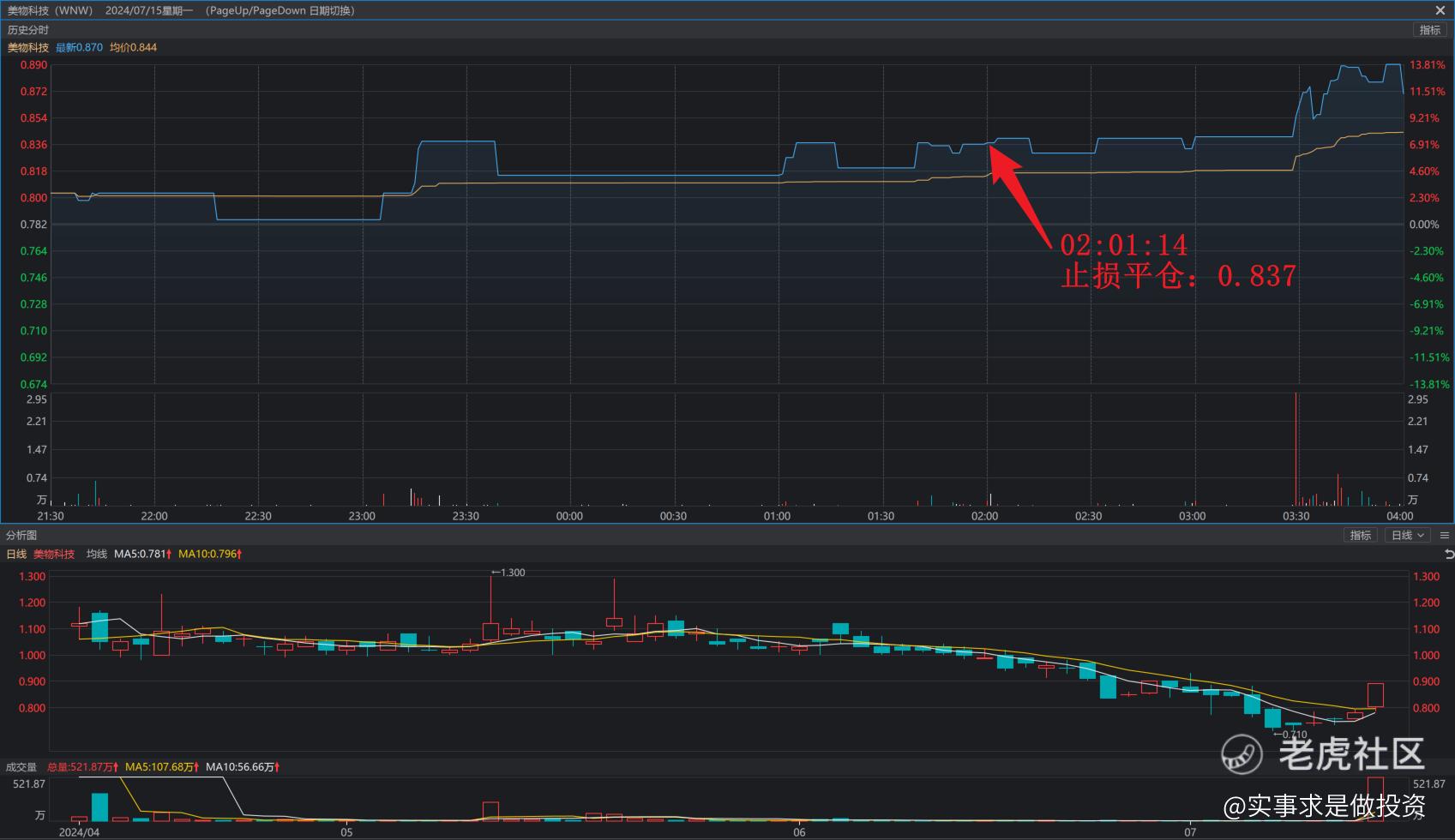Click the 0.00% percent axis label
The height and width of the screenshot is (840, 1455).
click(x=1424, y=225)
